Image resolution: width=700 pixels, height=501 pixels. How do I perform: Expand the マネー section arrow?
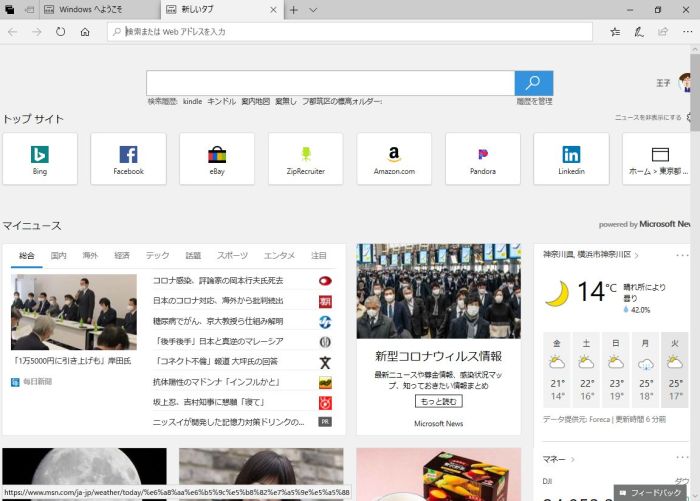tap(573, 459)
